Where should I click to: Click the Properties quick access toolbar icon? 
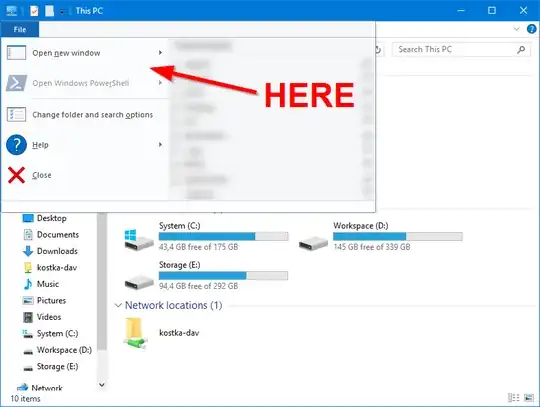(x=34, y=11)
